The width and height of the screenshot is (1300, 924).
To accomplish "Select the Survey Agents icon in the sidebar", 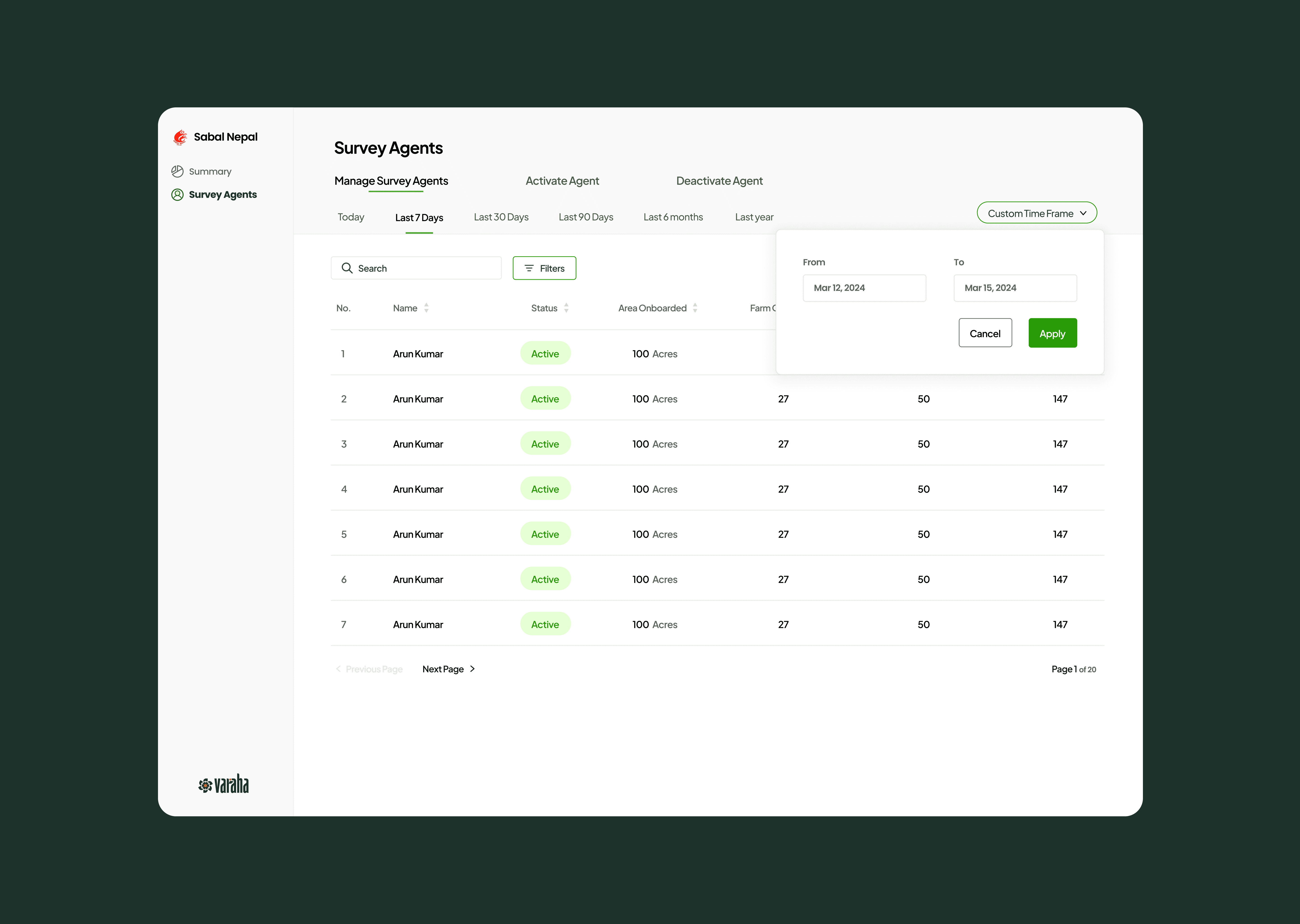I will tap(178, 195).
